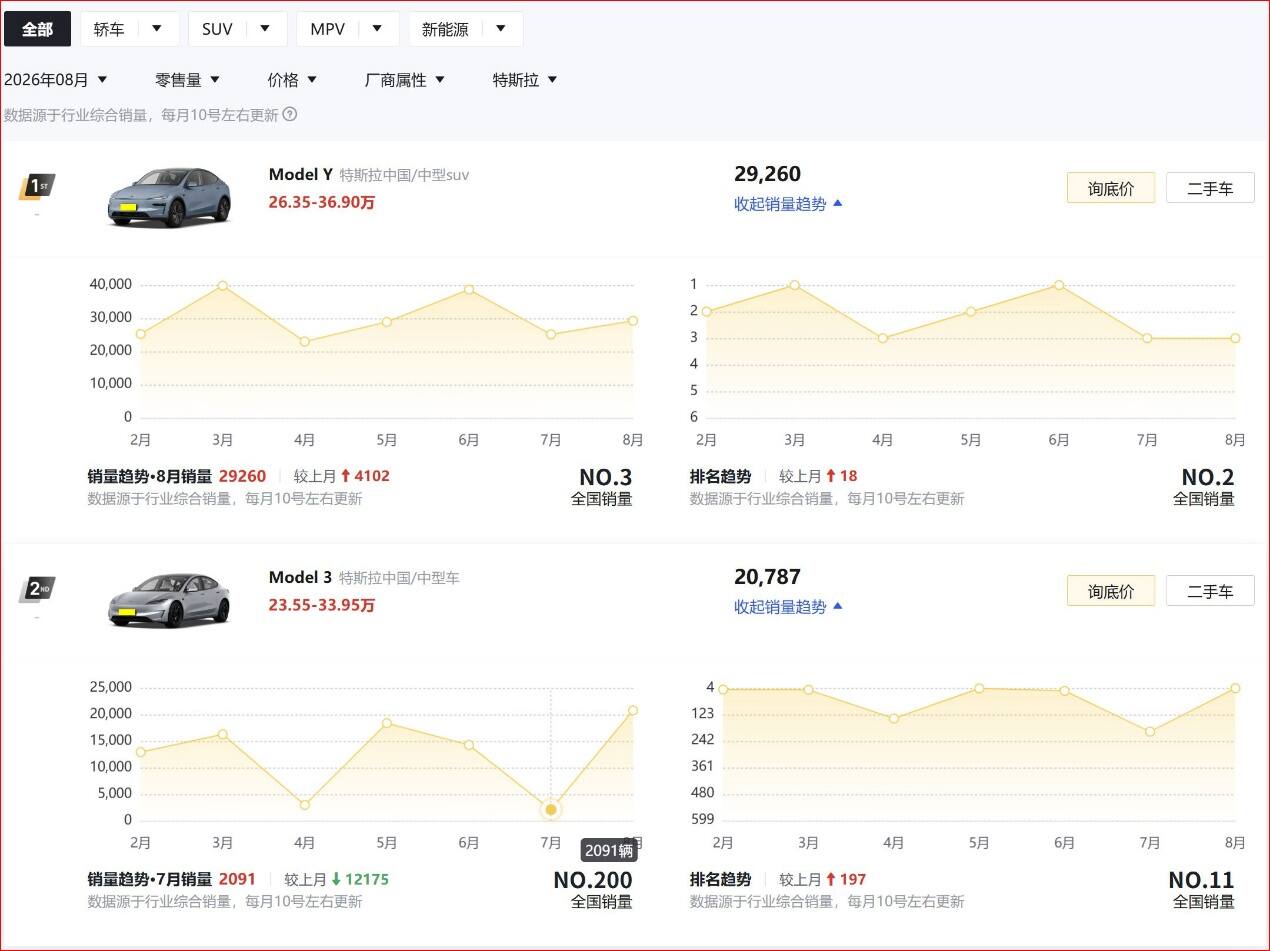Click the March peak point on Model Y sales chart
The width and height of the screenshot is (1270, 951).
(223, 286)
